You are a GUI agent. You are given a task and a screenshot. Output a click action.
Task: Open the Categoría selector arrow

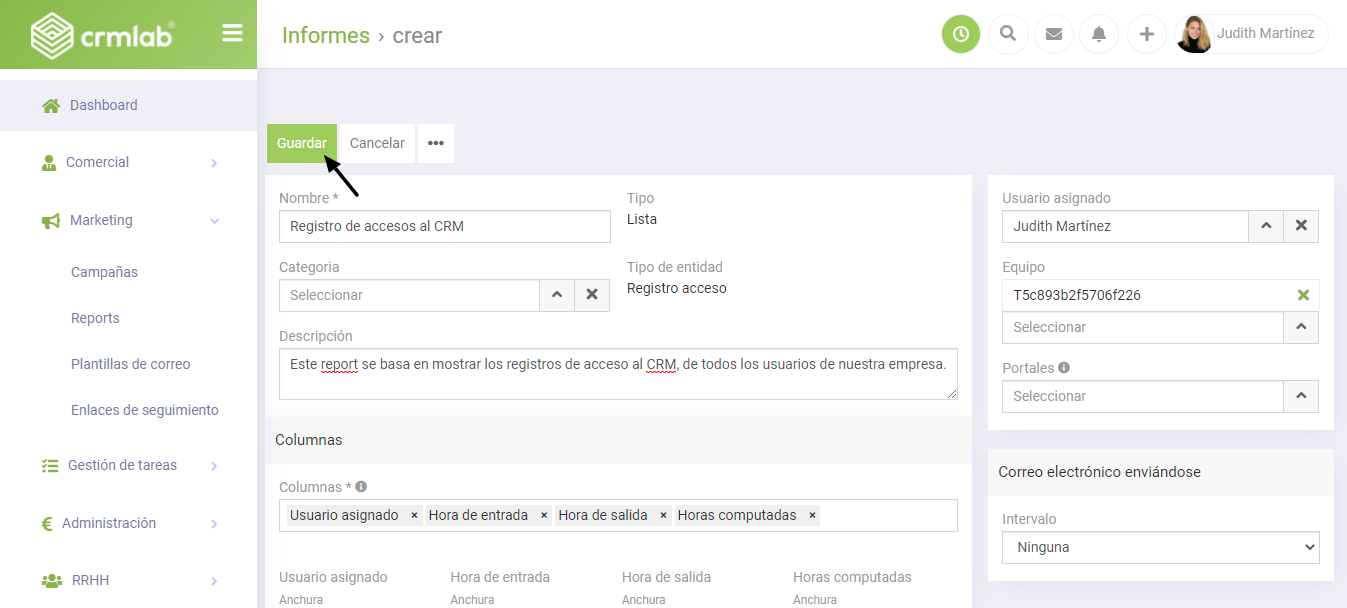[x=557, y=295]
